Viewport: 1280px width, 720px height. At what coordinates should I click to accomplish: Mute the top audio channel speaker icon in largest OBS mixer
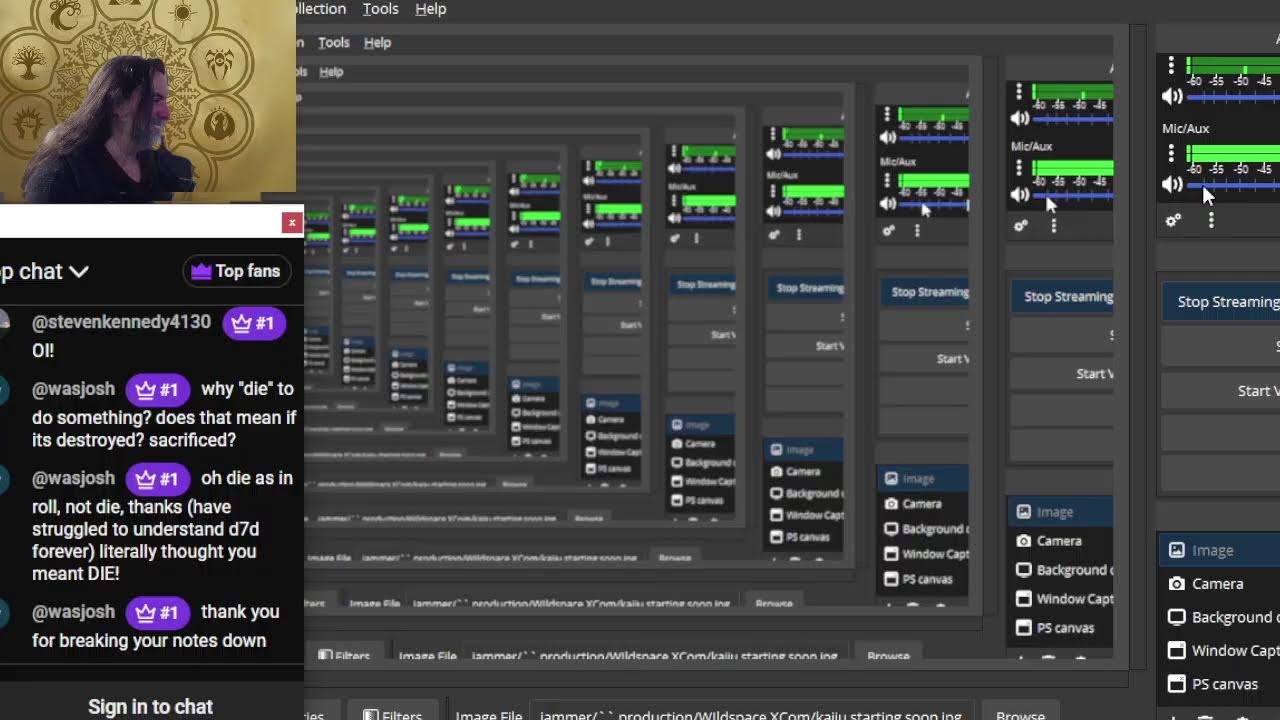coord(1172,96)
